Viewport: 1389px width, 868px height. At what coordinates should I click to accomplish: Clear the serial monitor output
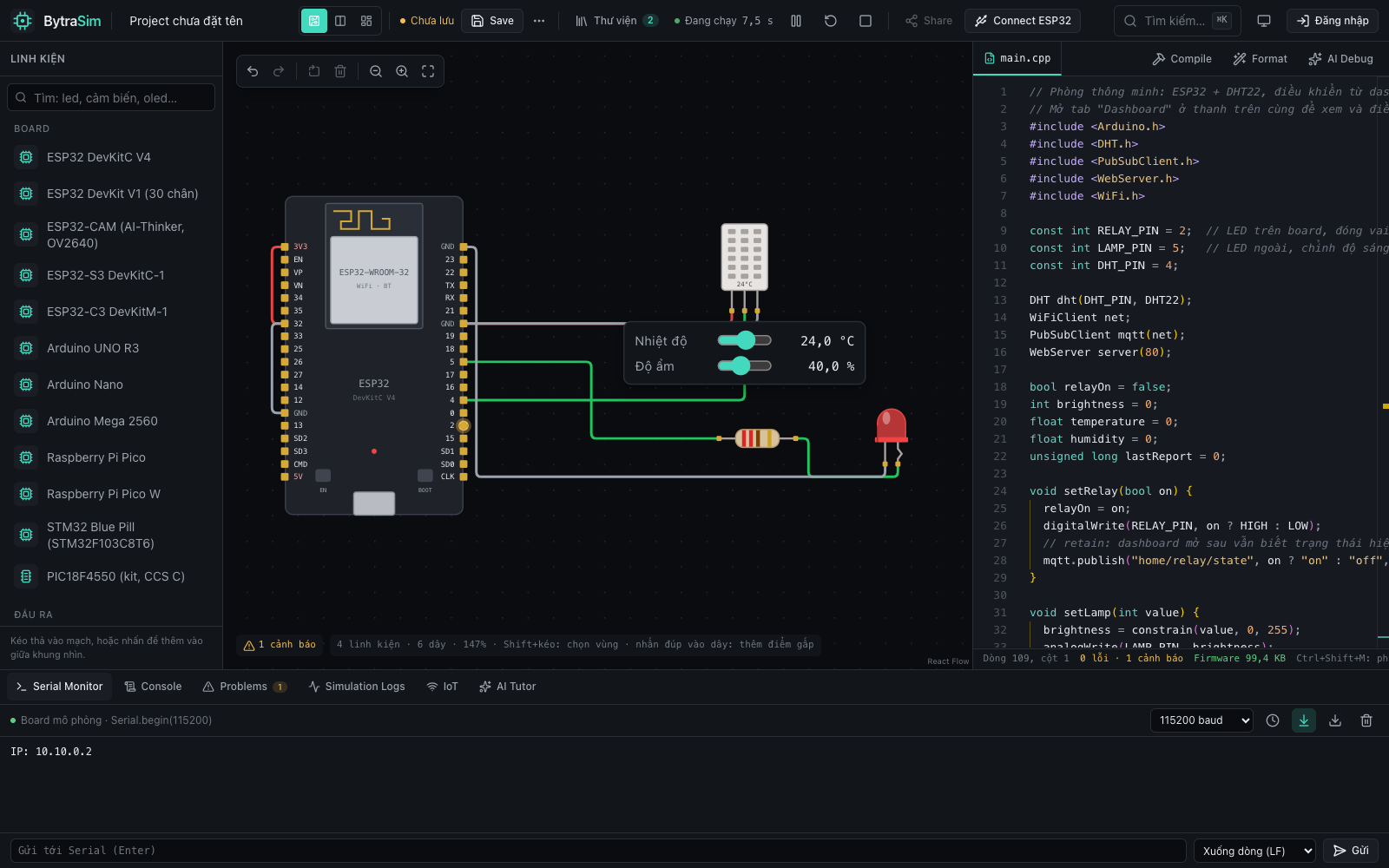coord(1366,720)
